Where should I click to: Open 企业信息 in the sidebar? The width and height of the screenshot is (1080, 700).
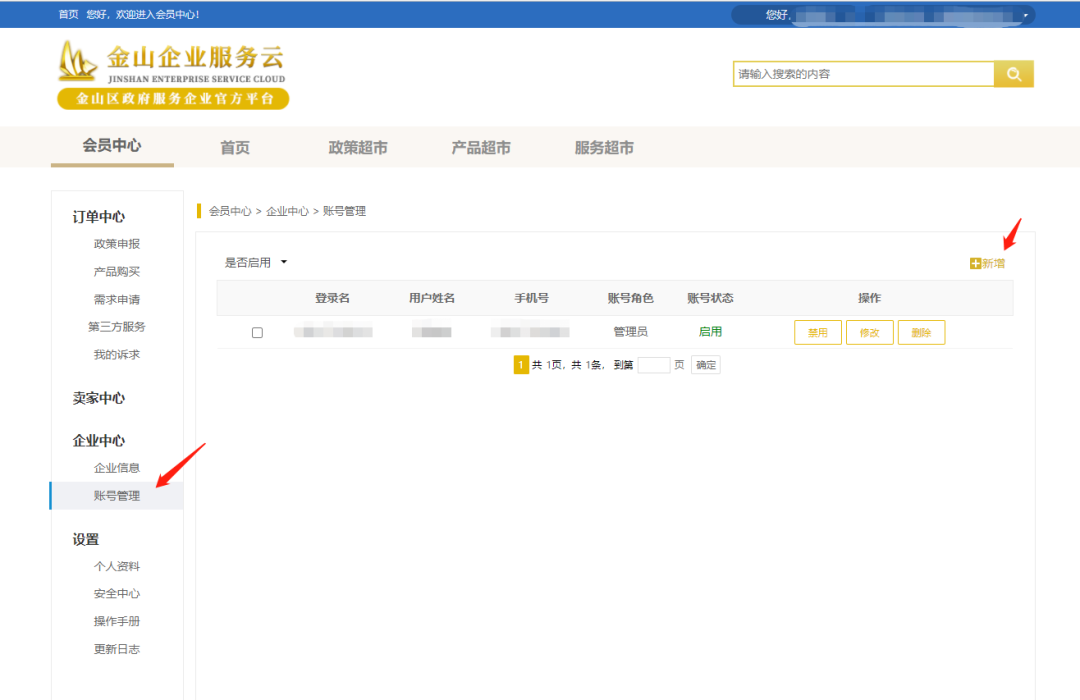click(x=117, y=468)
